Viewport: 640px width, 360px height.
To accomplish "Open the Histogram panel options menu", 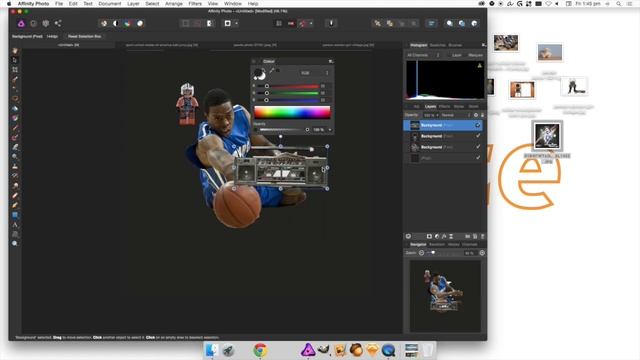I will (x=483, y=45).
